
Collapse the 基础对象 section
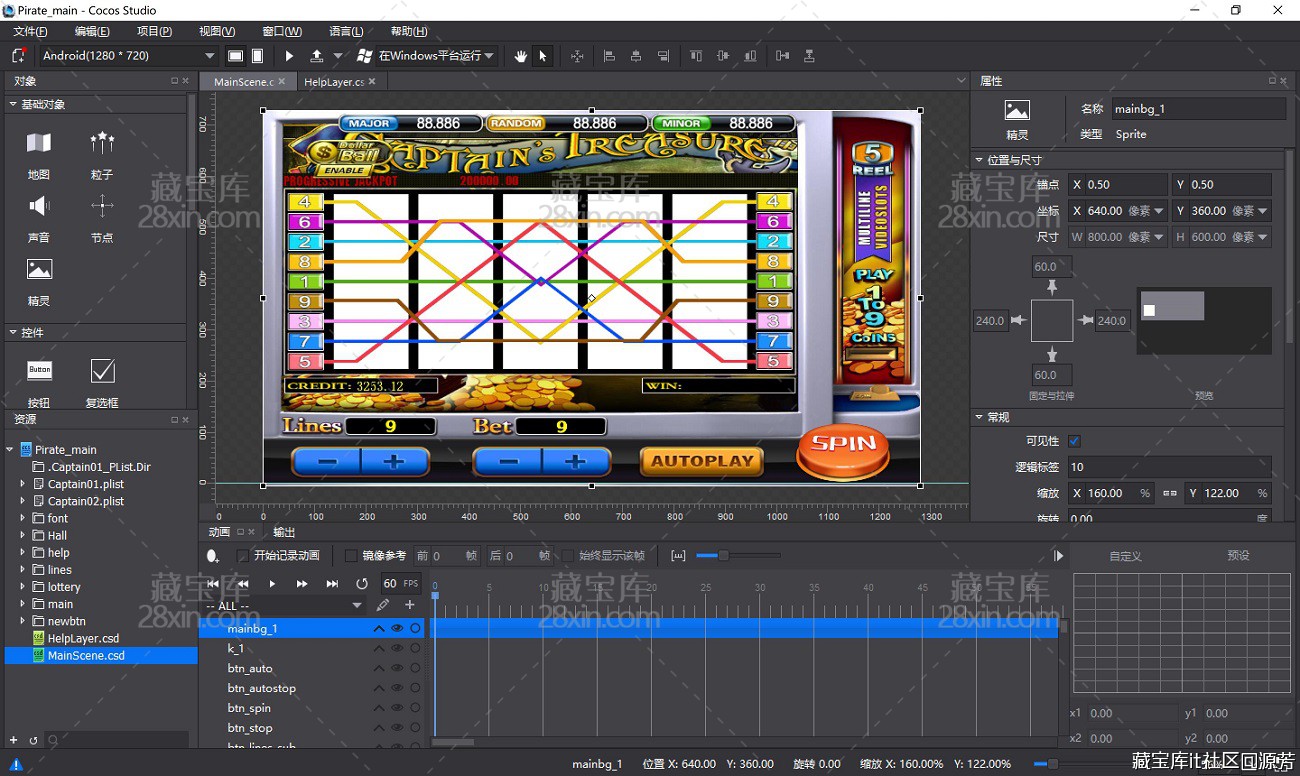coord(13,104)
